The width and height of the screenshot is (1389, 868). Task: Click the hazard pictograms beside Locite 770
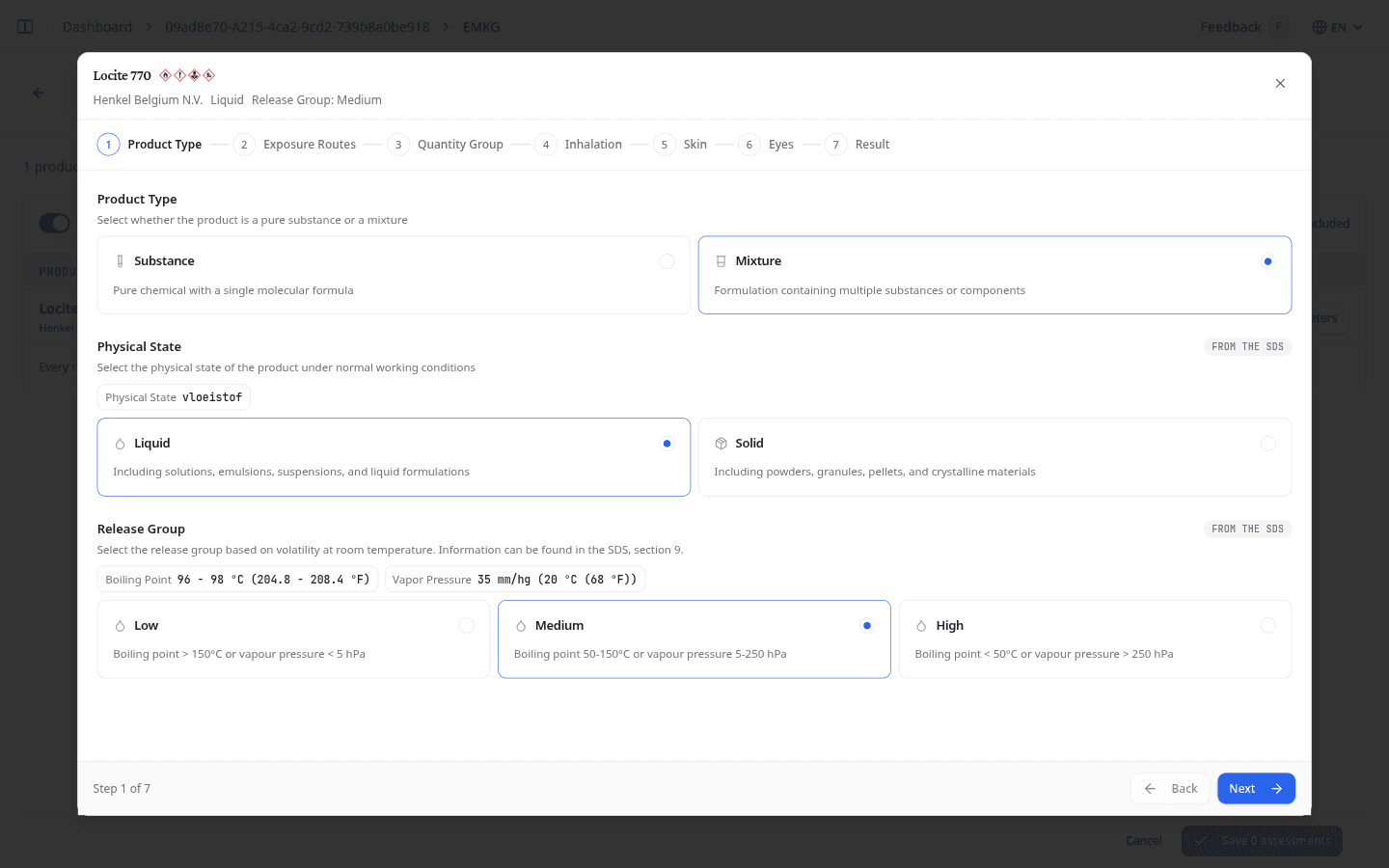coord(187,75)
